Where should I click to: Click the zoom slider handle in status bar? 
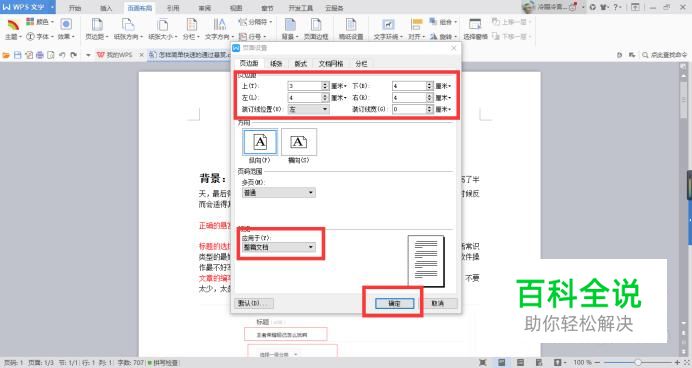638,362
